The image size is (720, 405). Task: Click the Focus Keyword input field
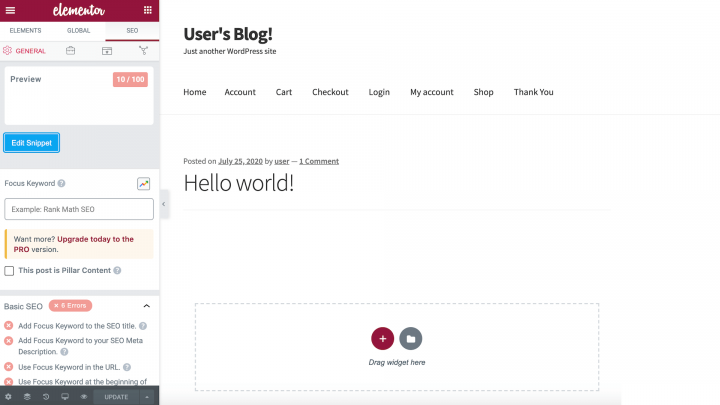79,209
